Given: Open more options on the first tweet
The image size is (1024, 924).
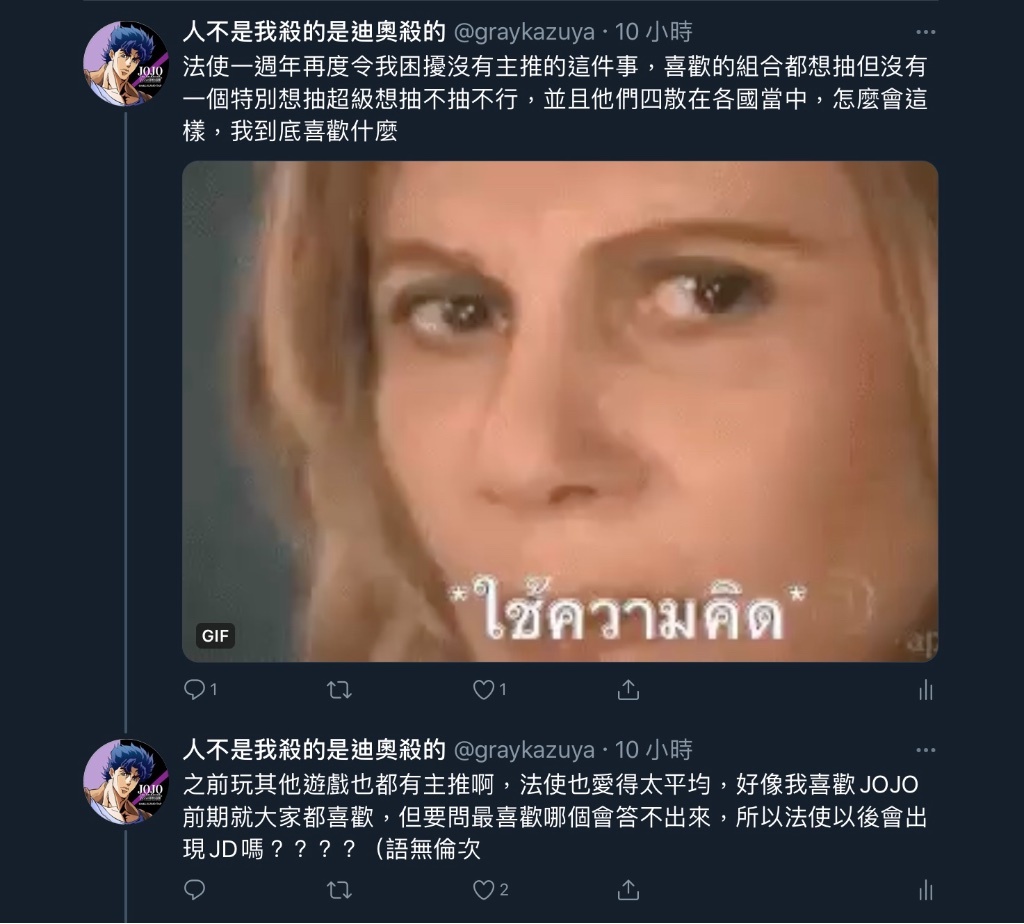Looking at the screenshot, I should click(x=925, y=32).
